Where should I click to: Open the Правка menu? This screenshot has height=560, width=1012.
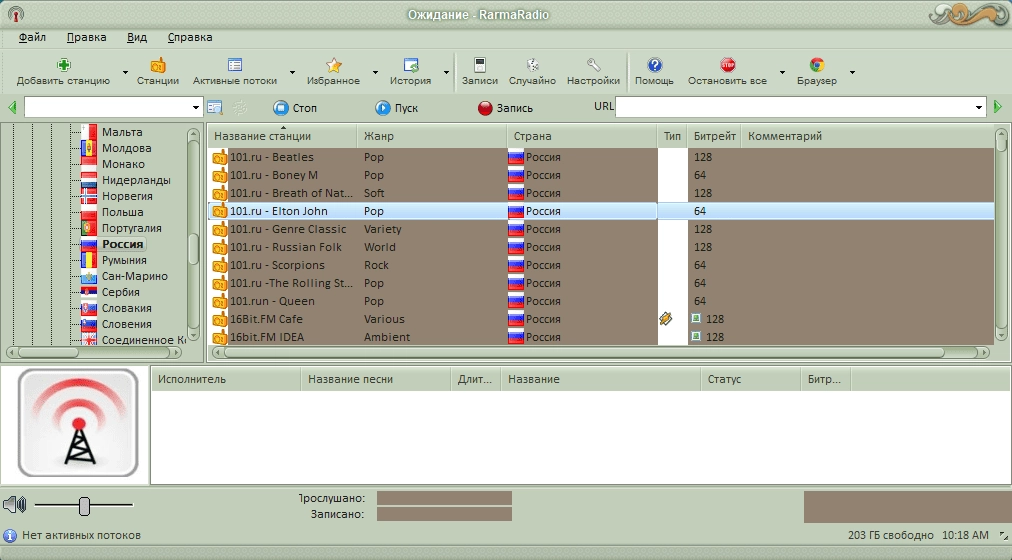(x=86, y=37)
